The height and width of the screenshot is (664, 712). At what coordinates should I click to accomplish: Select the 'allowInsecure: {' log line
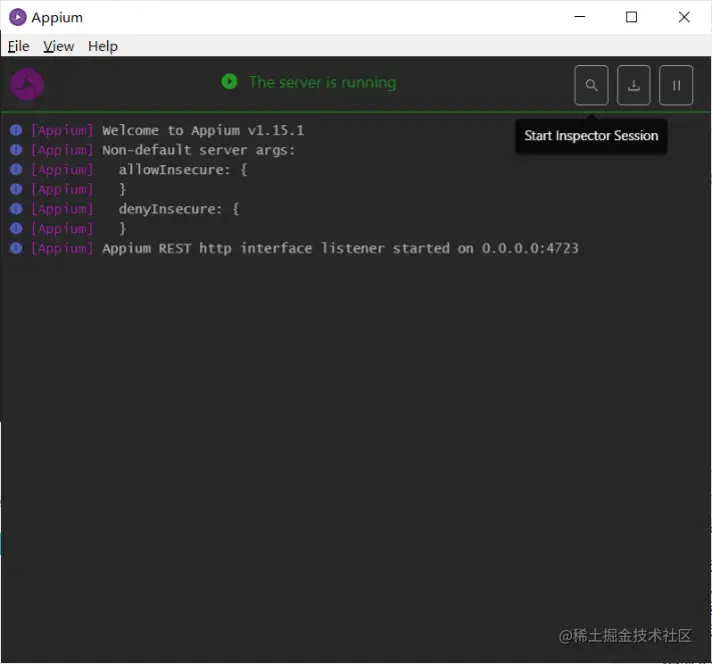point(183,170)
